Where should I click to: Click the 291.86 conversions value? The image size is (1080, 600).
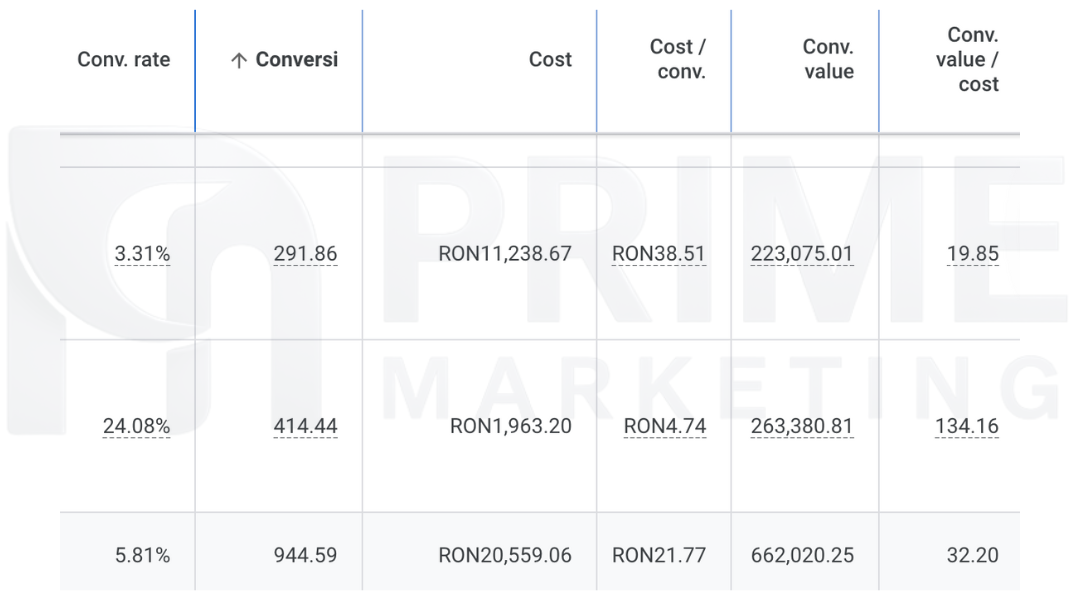point(305,254)
